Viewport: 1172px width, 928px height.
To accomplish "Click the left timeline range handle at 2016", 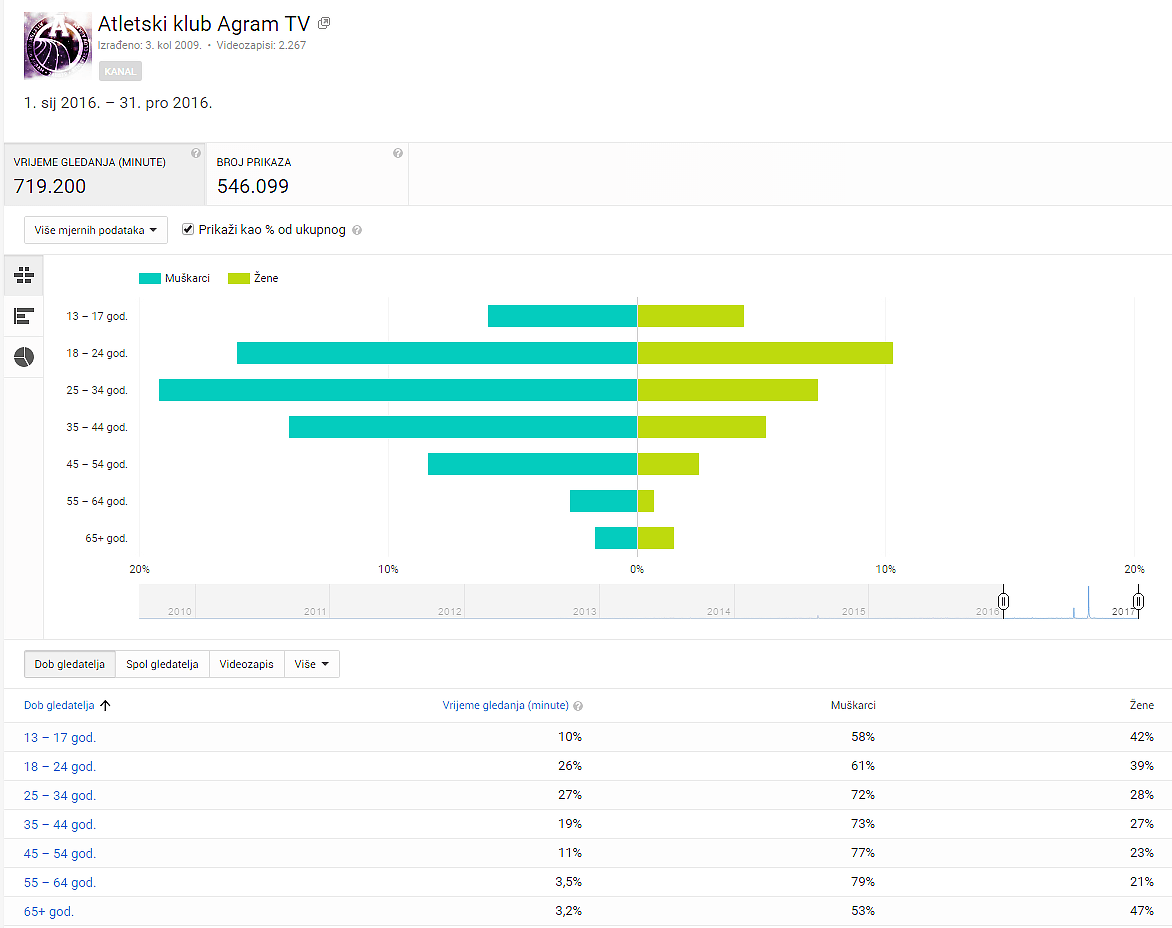I will click(x=1004, y=601).
